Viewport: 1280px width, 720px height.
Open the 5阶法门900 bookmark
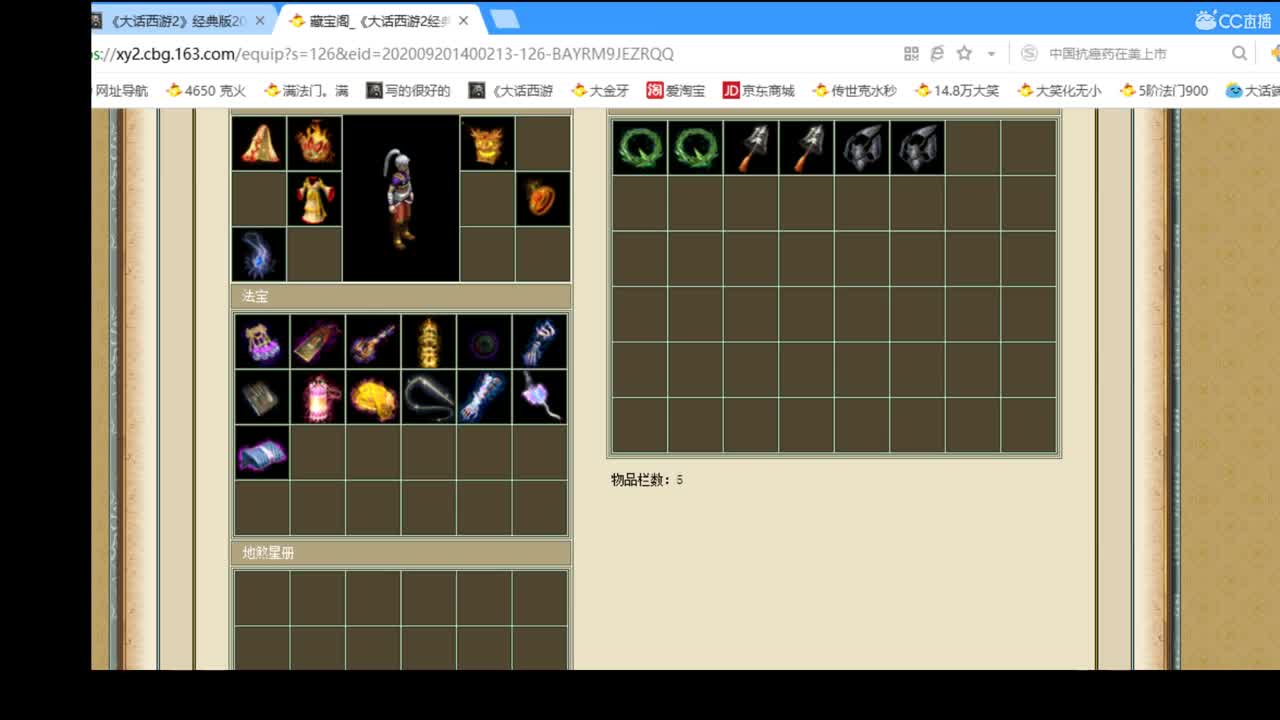tap(1164, 91)
